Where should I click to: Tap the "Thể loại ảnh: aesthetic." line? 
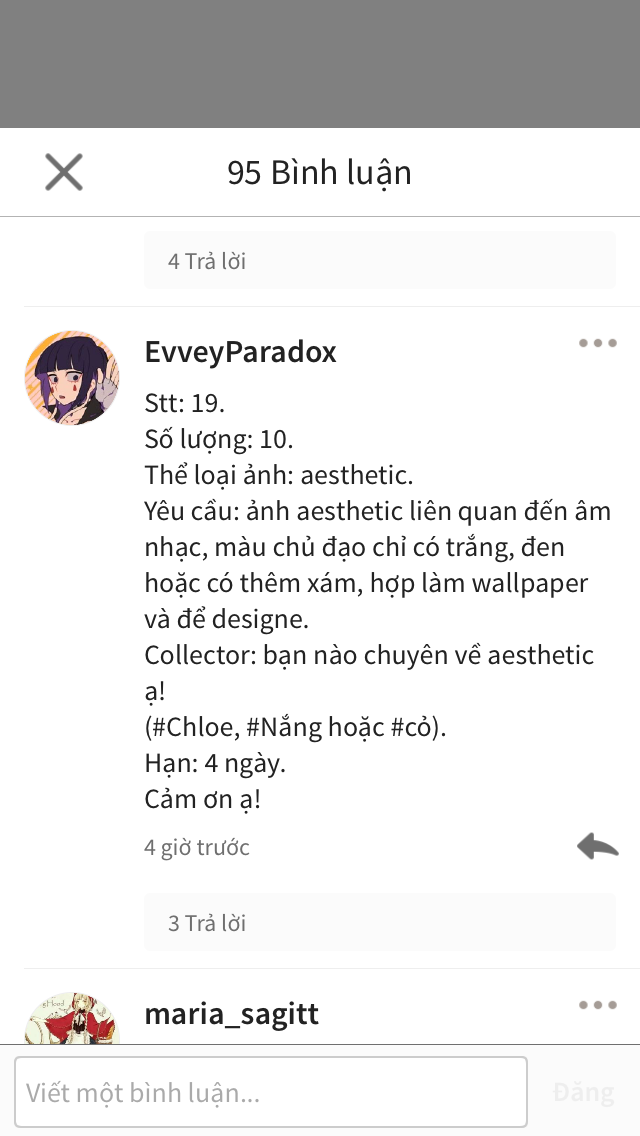click(279, 475)
